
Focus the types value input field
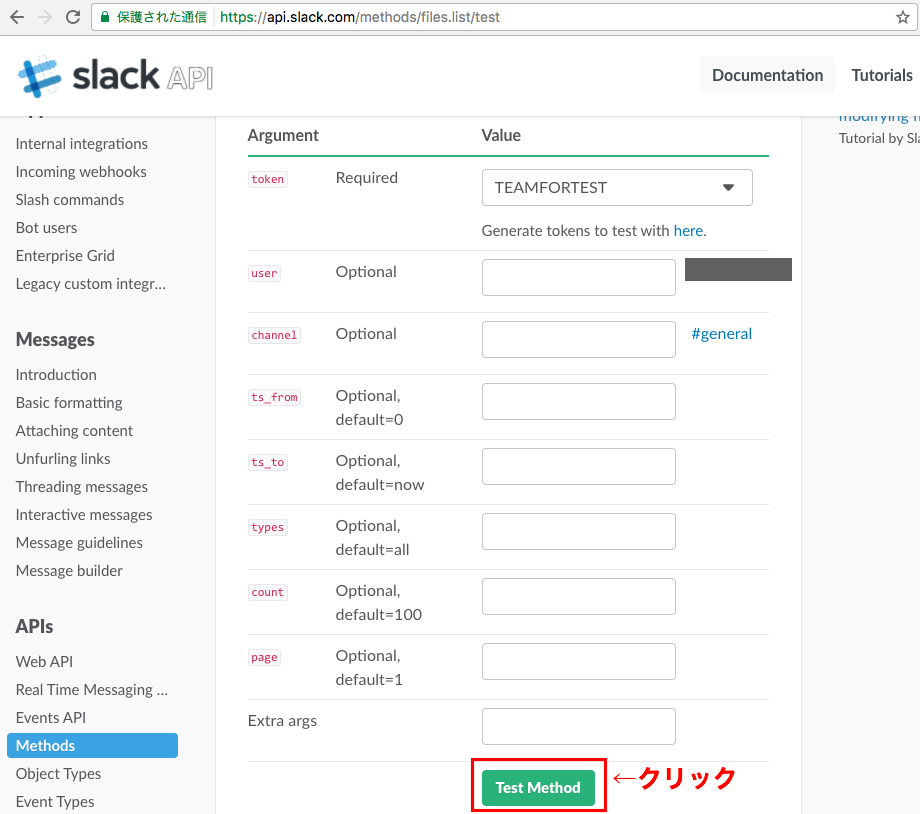579,532
